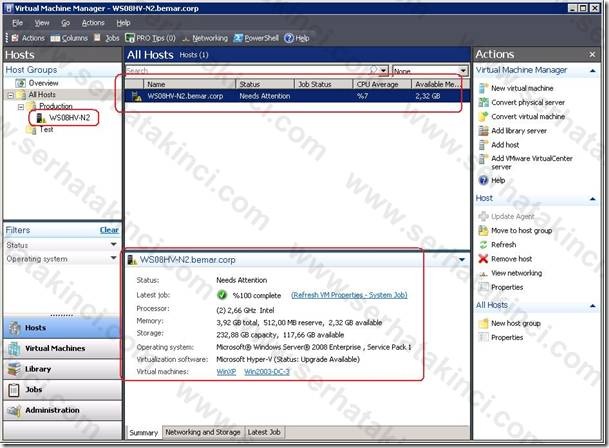
Task: Collapse the All Hosts tree node
Action: coord(11,95)
